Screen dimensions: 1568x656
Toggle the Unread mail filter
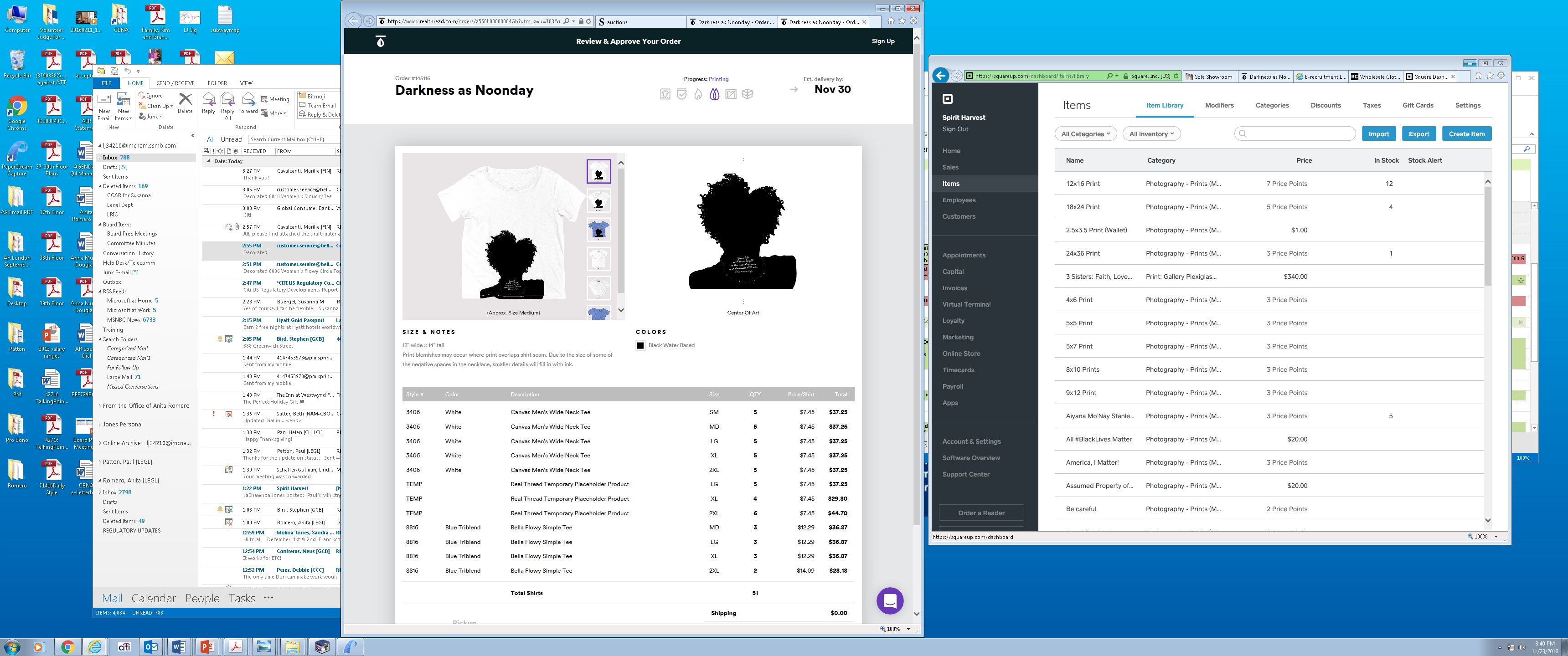pos(231,139)
